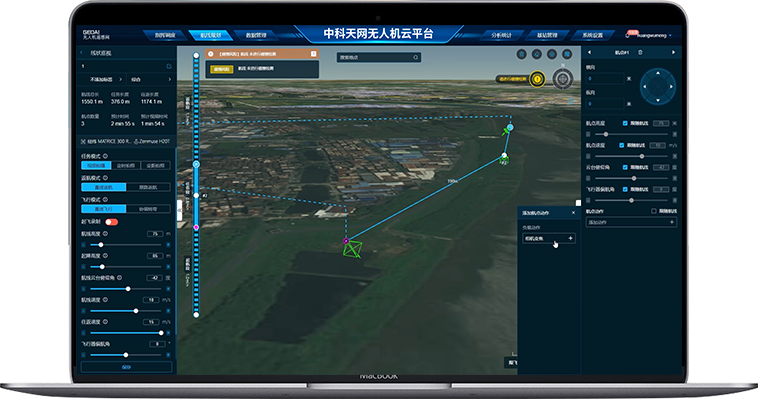Click the magenta marker on the altitude profile bar

[196, 227]
